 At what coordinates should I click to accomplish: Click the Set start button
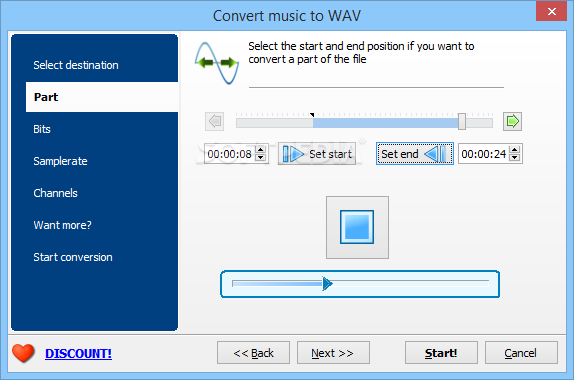tap(317, 154)
